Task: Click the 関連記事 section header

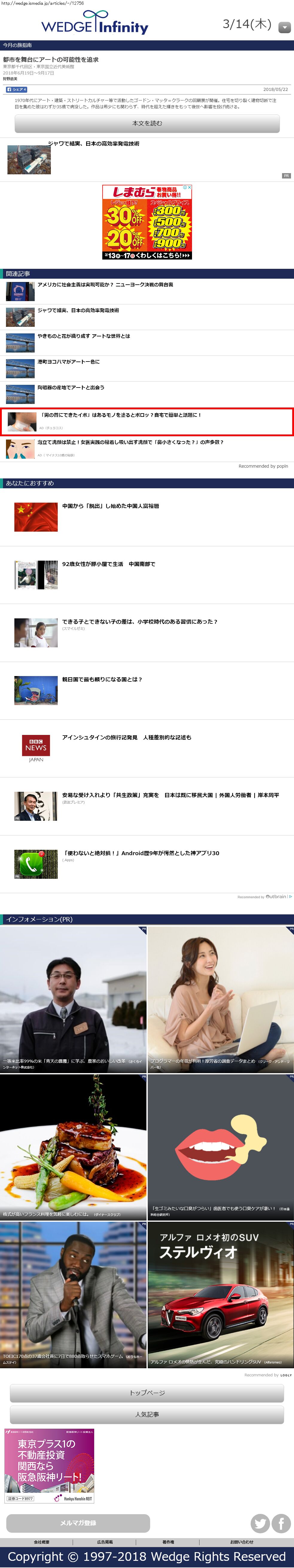Action: pyautogui.click(x=147, y=274)
